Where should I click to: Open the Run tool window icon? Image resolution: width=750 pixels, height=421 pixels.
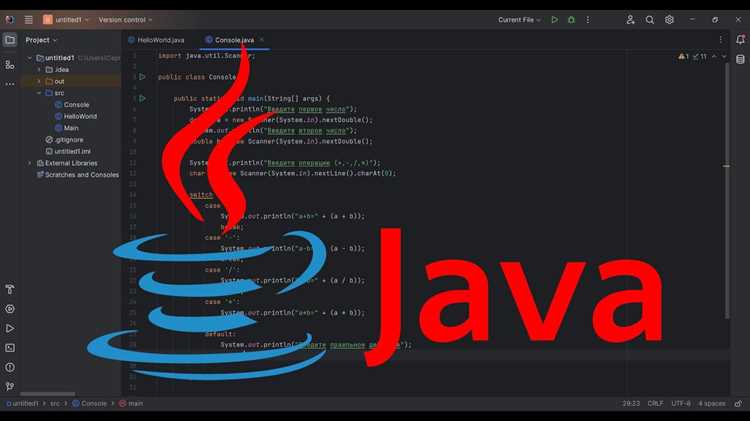[x=10, y=328]
